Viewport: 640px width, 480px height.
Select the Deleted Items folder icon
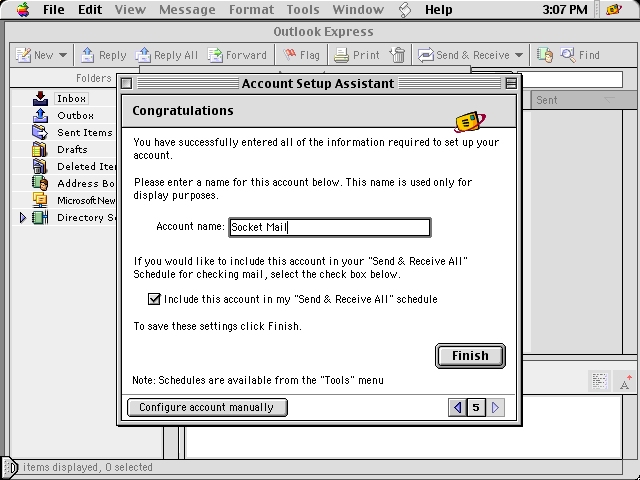(x=40, y=167)
